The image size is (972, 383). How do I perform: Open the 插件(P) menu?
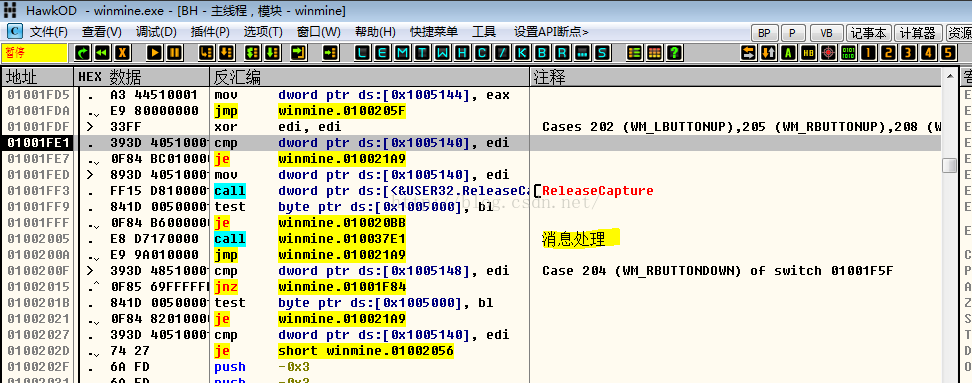210,32
